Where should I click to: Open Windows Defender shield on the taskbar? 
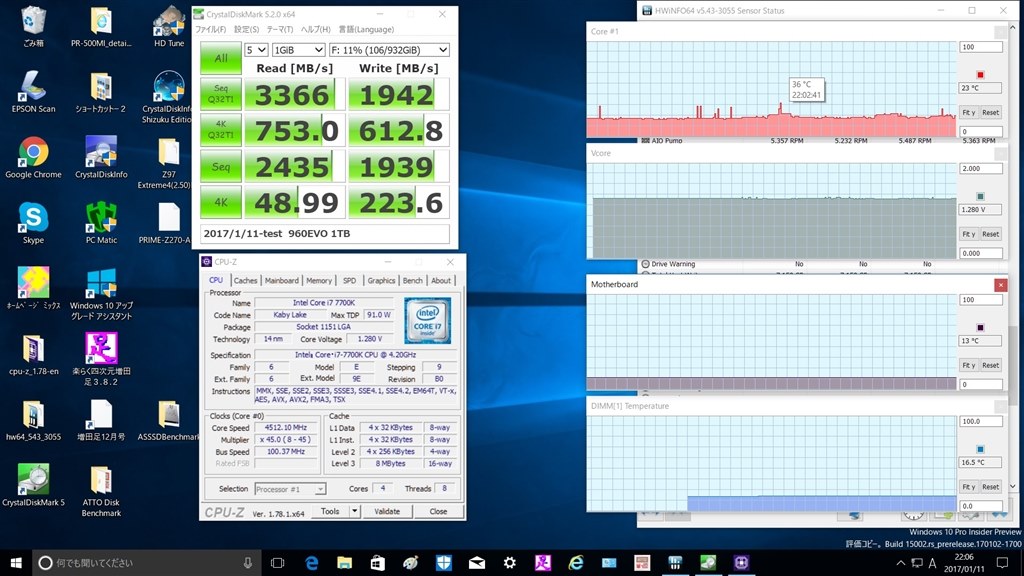click(444, 562)
